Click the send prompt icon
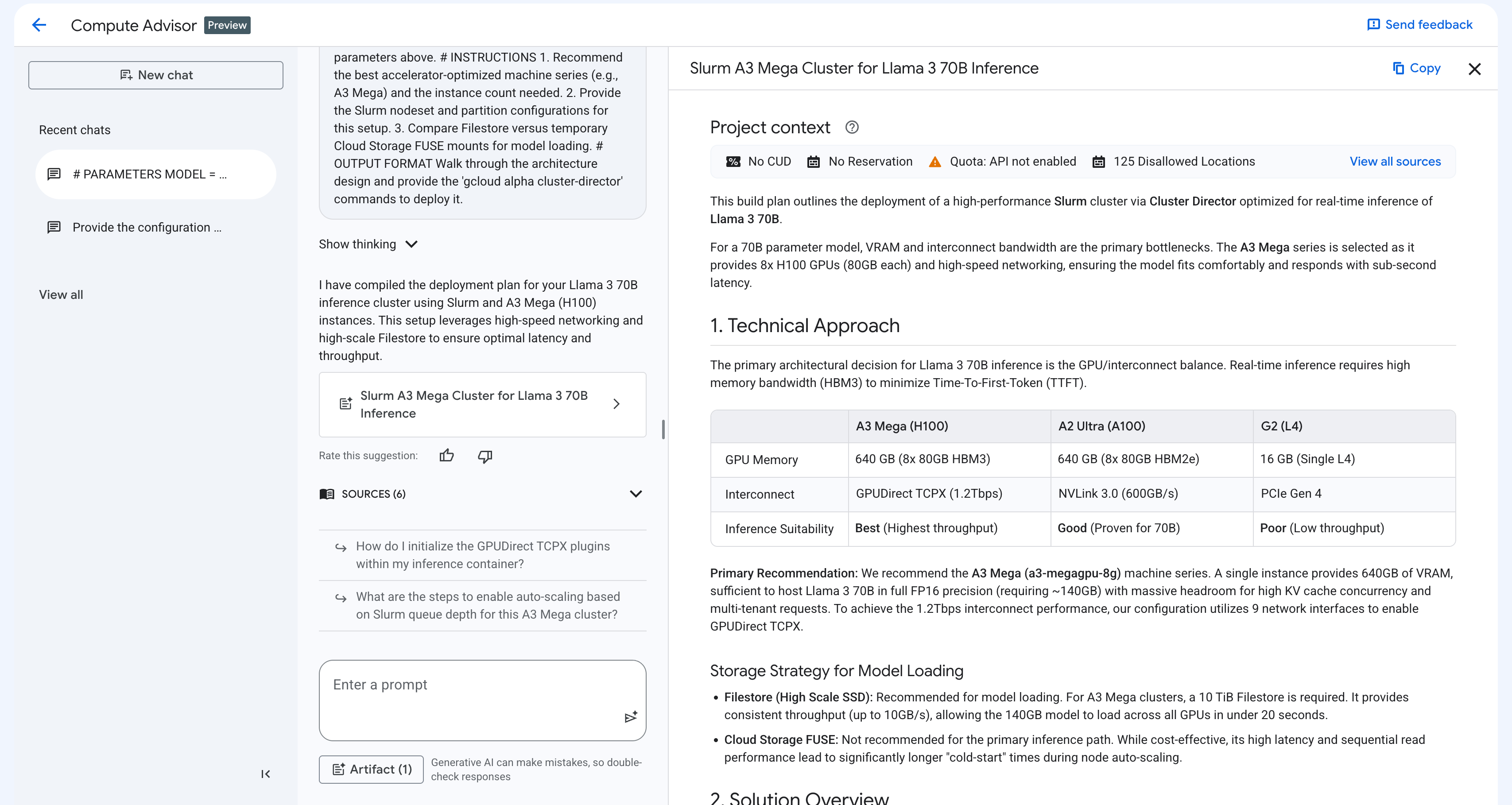The width and height of the screenshot is (1512, 805). pyautogui.click(x=631, y=717)
